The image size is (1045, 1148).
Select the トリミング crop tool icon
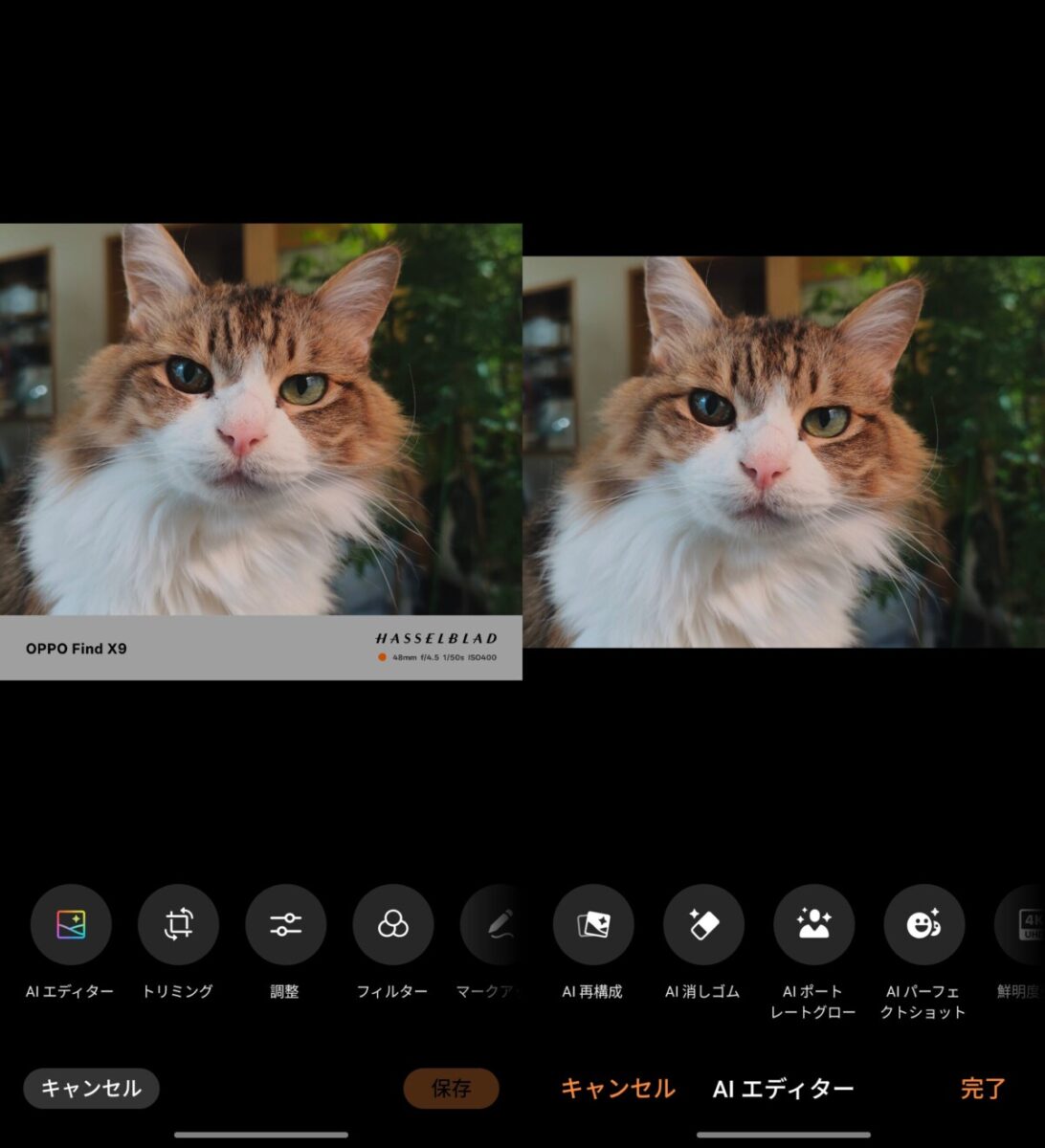(178, 925)
